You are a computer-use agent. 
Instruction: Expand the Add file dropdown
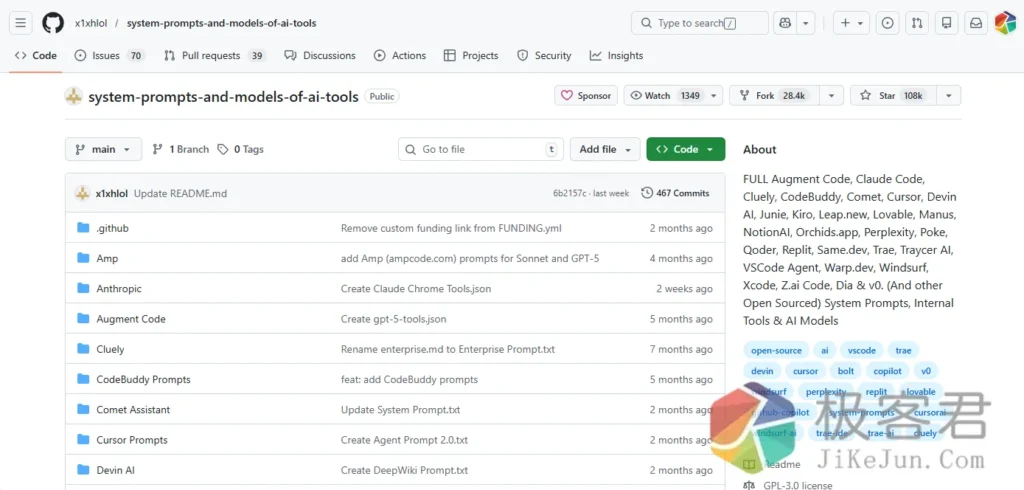pos(604,149)
